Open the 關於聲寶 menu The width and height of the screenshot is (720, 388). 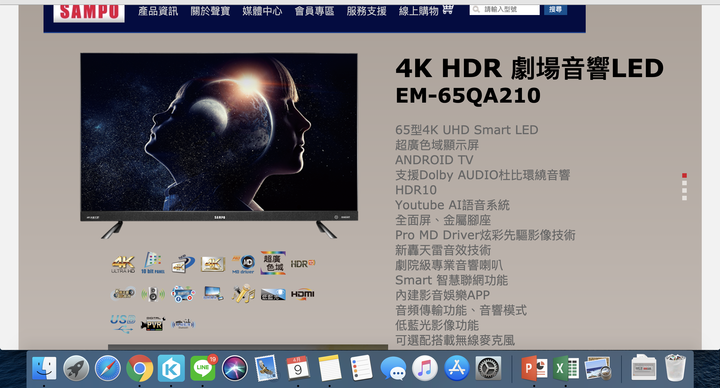point(210,11)
